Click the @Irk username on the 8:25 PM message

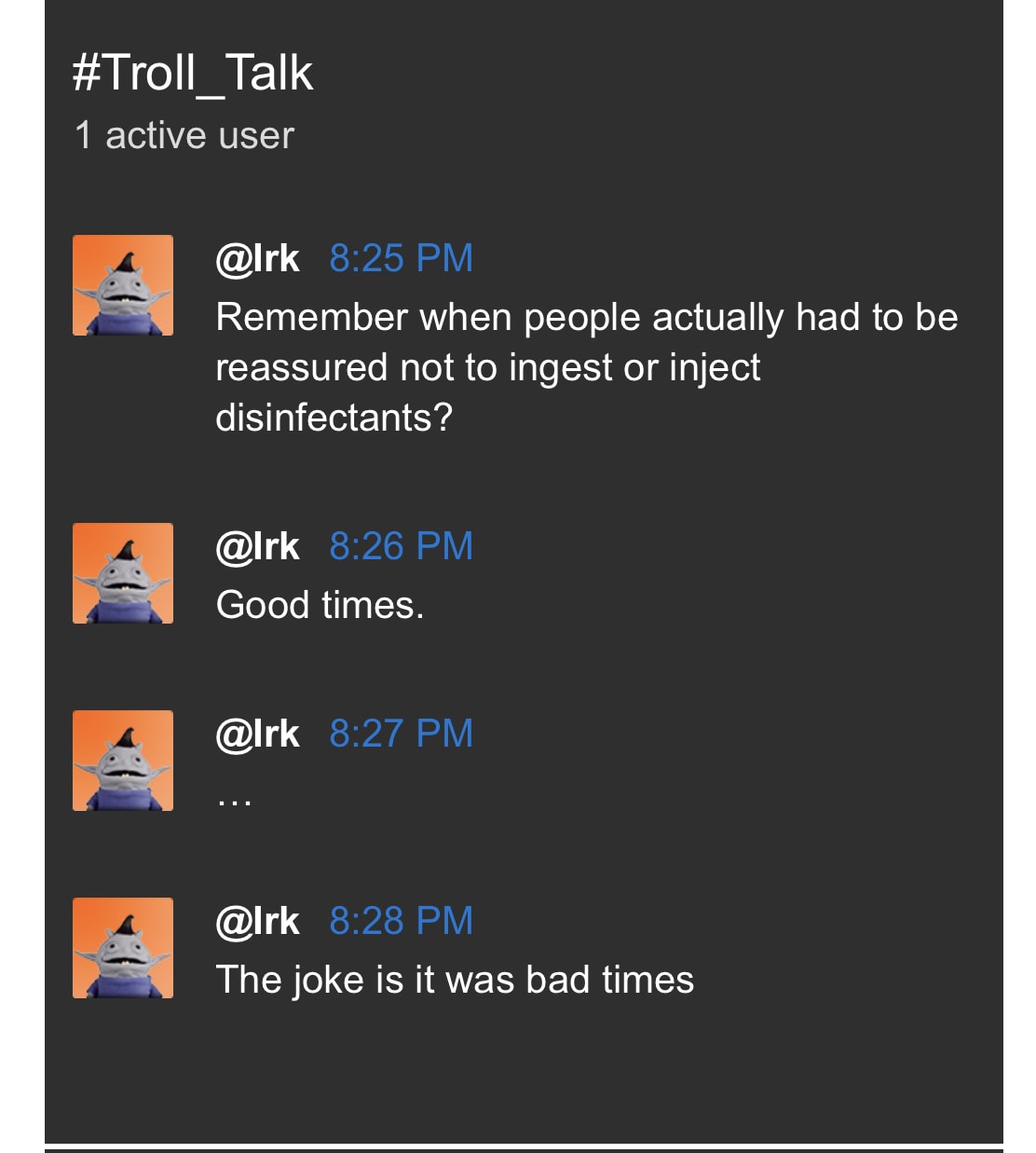(257, 259)
